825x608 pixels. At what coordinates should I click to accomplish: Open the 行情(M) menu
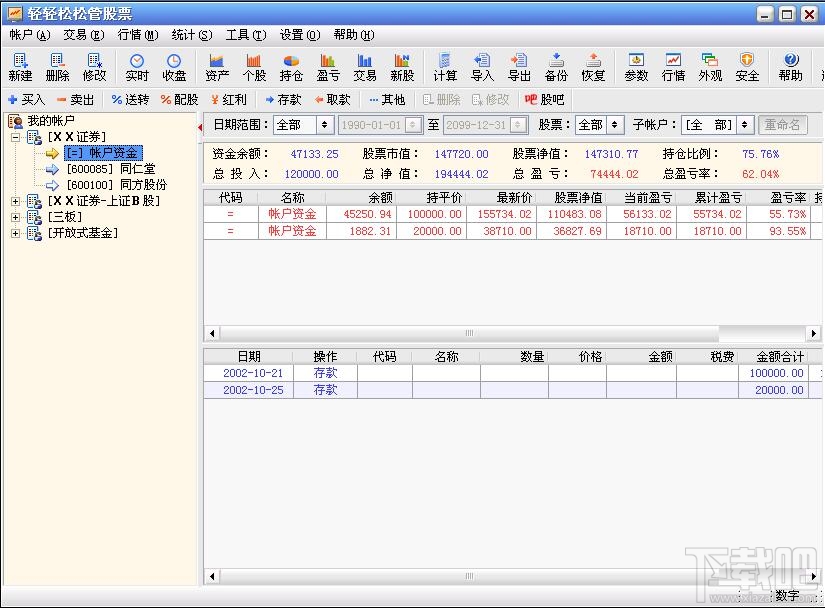138,35
